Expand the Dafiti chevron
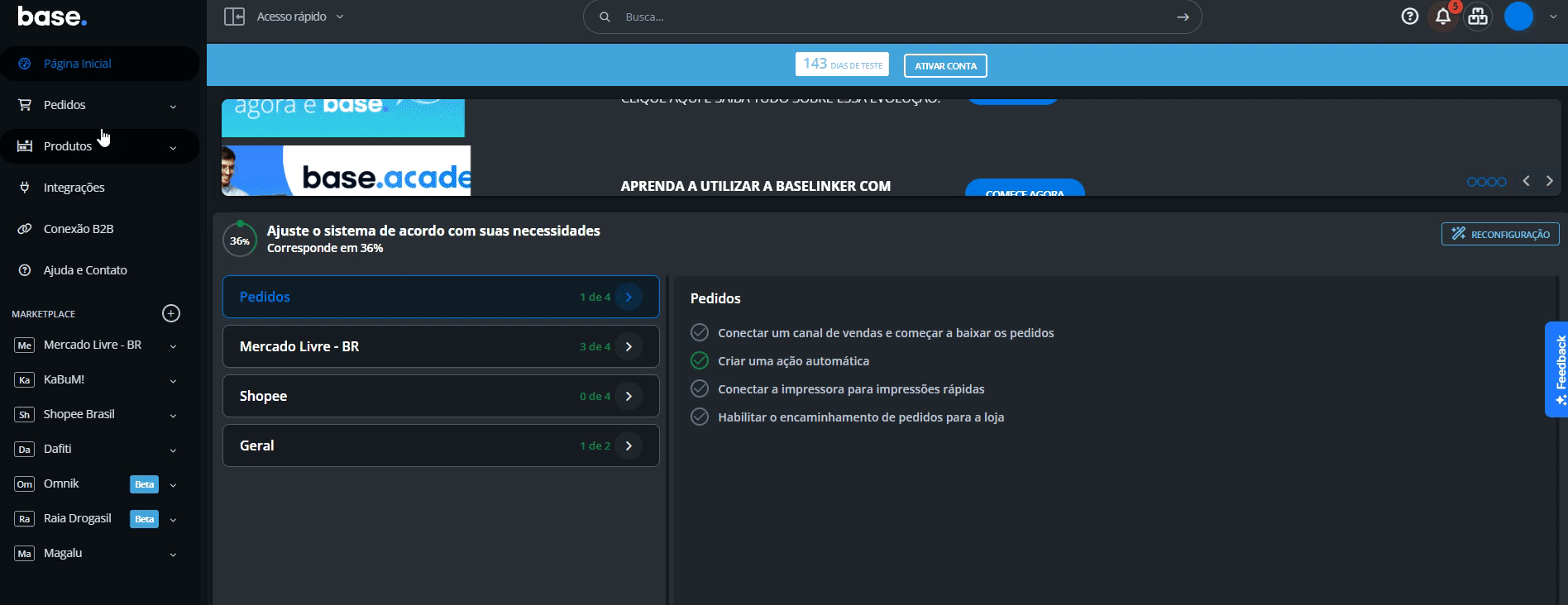Screen dimensions: 1568x605 (173, 450)
